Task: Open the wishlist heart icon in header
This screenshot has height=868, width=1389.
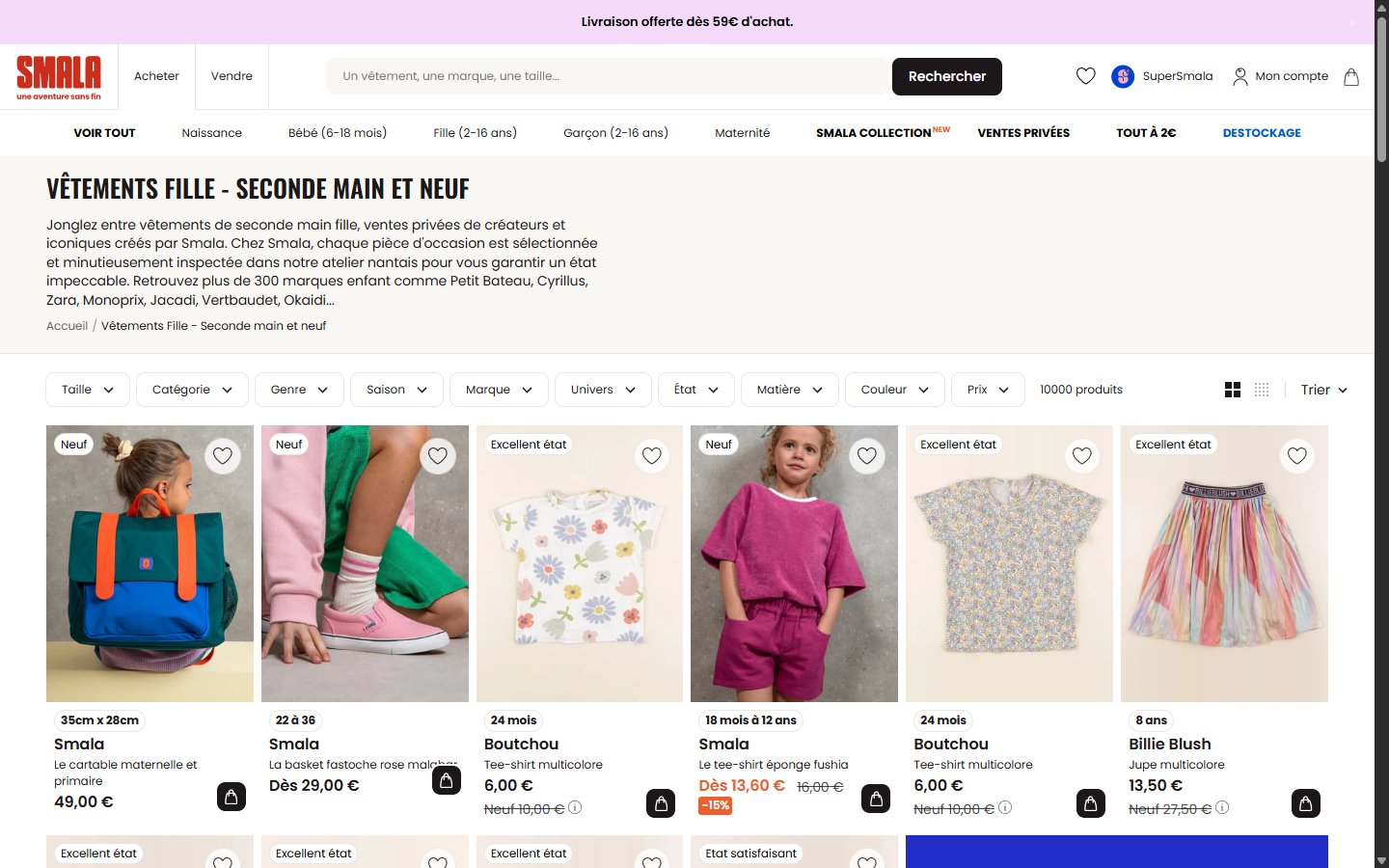Action: click(x=1086, y=76)
